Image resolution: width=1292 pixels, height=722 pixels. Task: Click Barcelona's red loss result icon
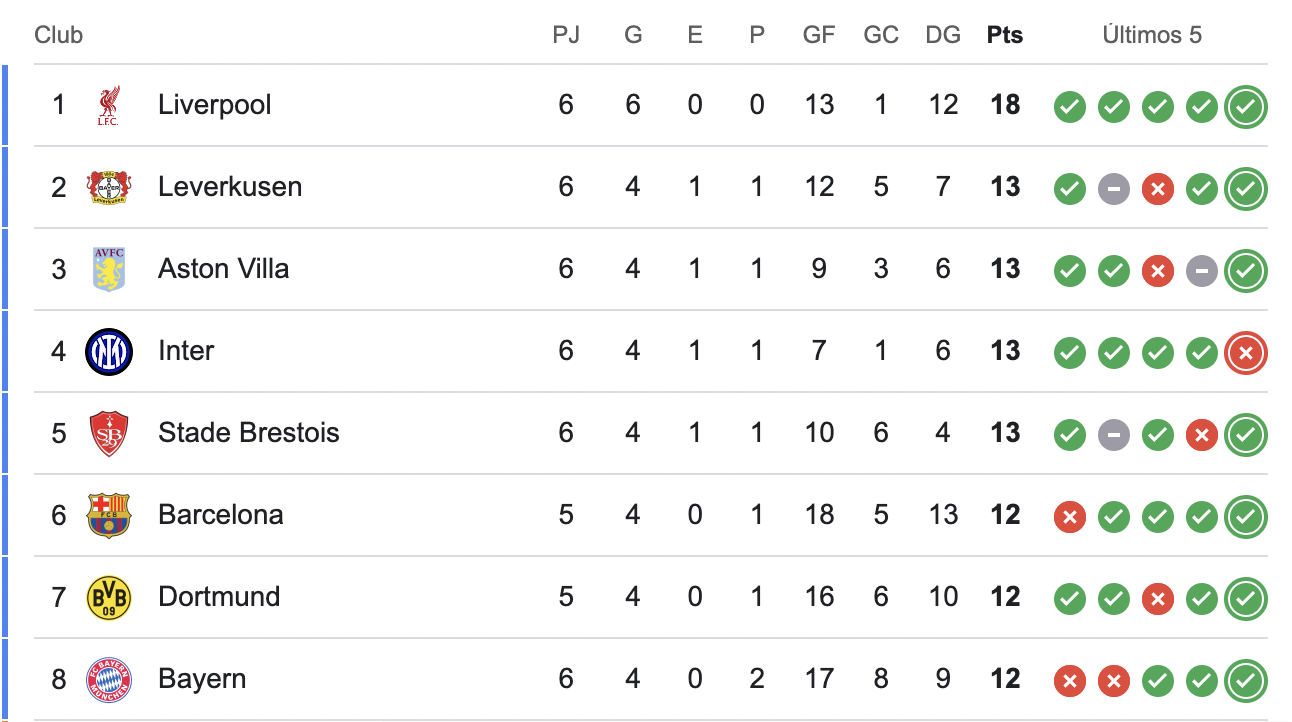click(1069, 516)
